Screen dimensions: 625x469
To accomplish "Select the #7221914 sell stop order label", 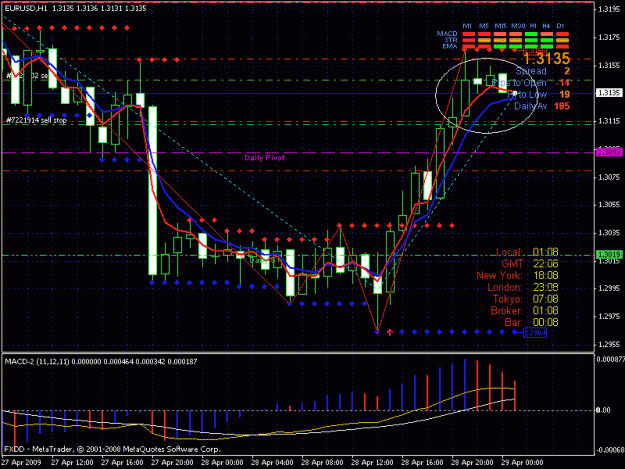I will coord(36,120).
